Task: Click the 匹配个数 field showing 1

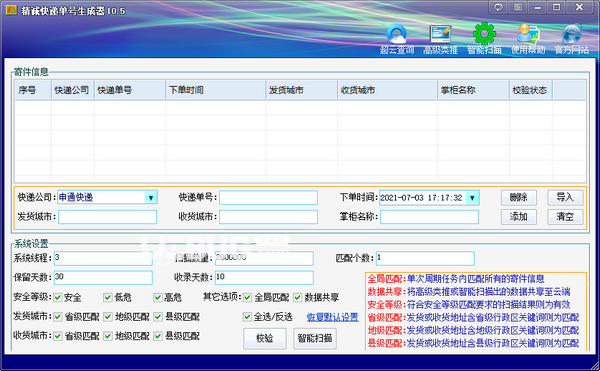Action: click(426, 258)
